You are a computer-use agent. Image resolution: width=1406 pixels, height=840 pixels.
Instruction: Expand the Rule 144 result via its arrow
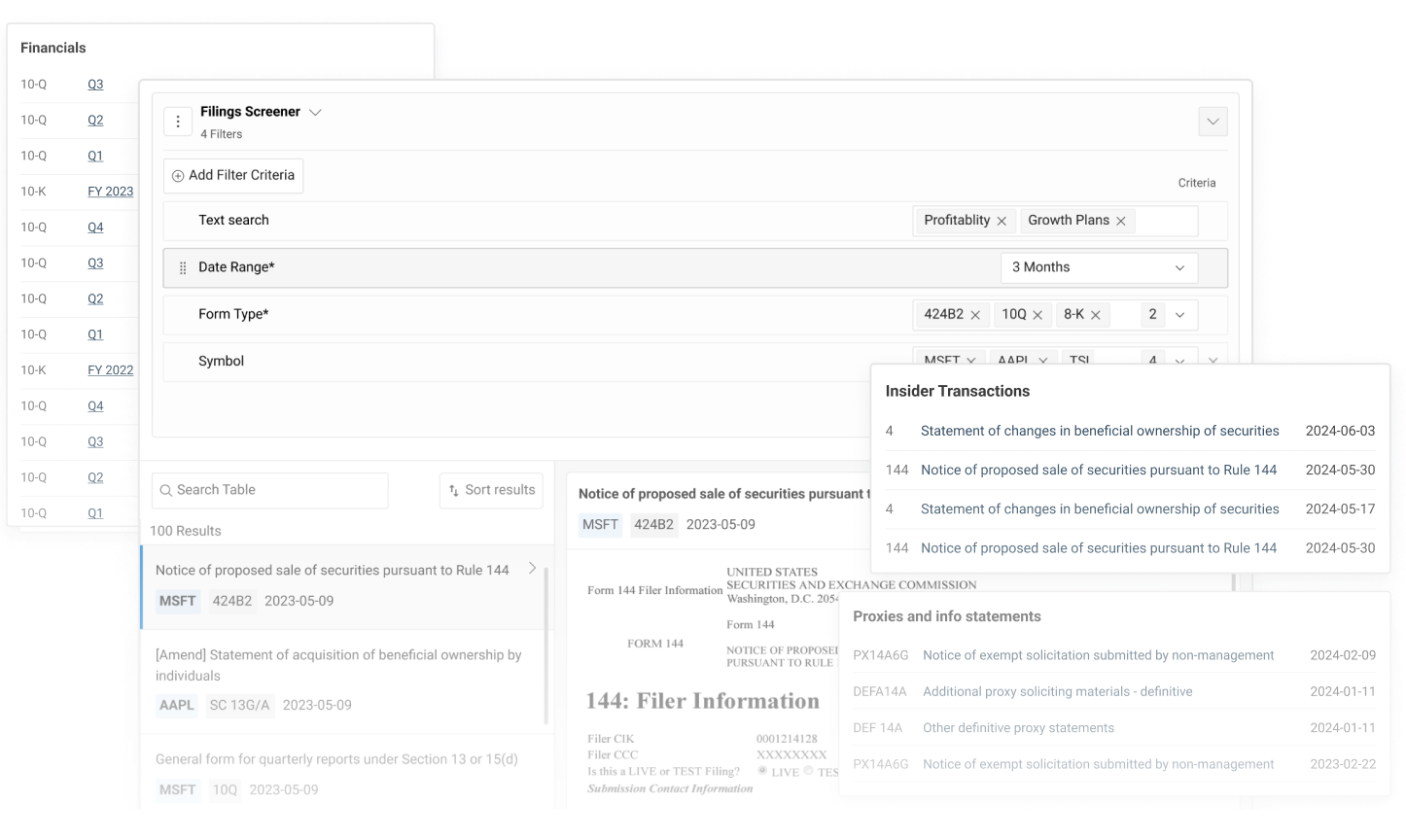click(530, 569)
